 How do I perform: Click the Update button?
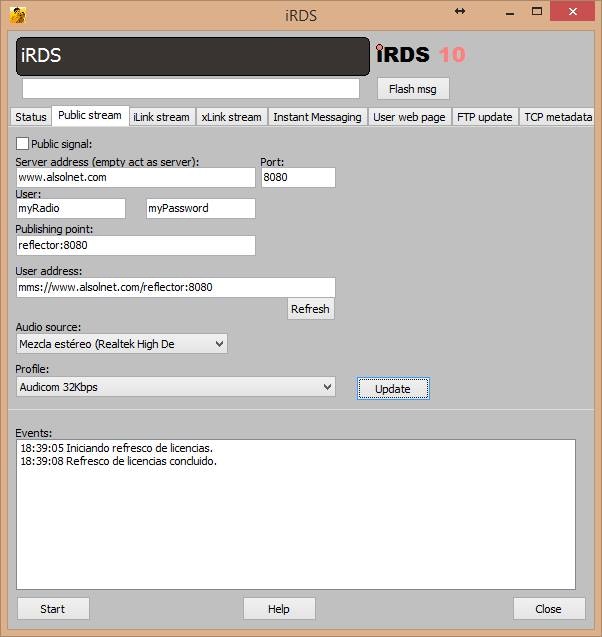pyautogui.click(x=393, y=389)
